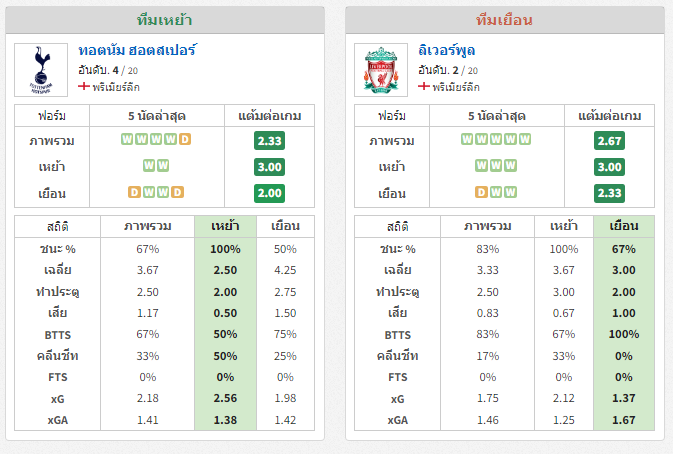Open ลิเวอร์พูล team link
Image resolution: width=673 pixels, height=454 pixels.
point(446,51)
